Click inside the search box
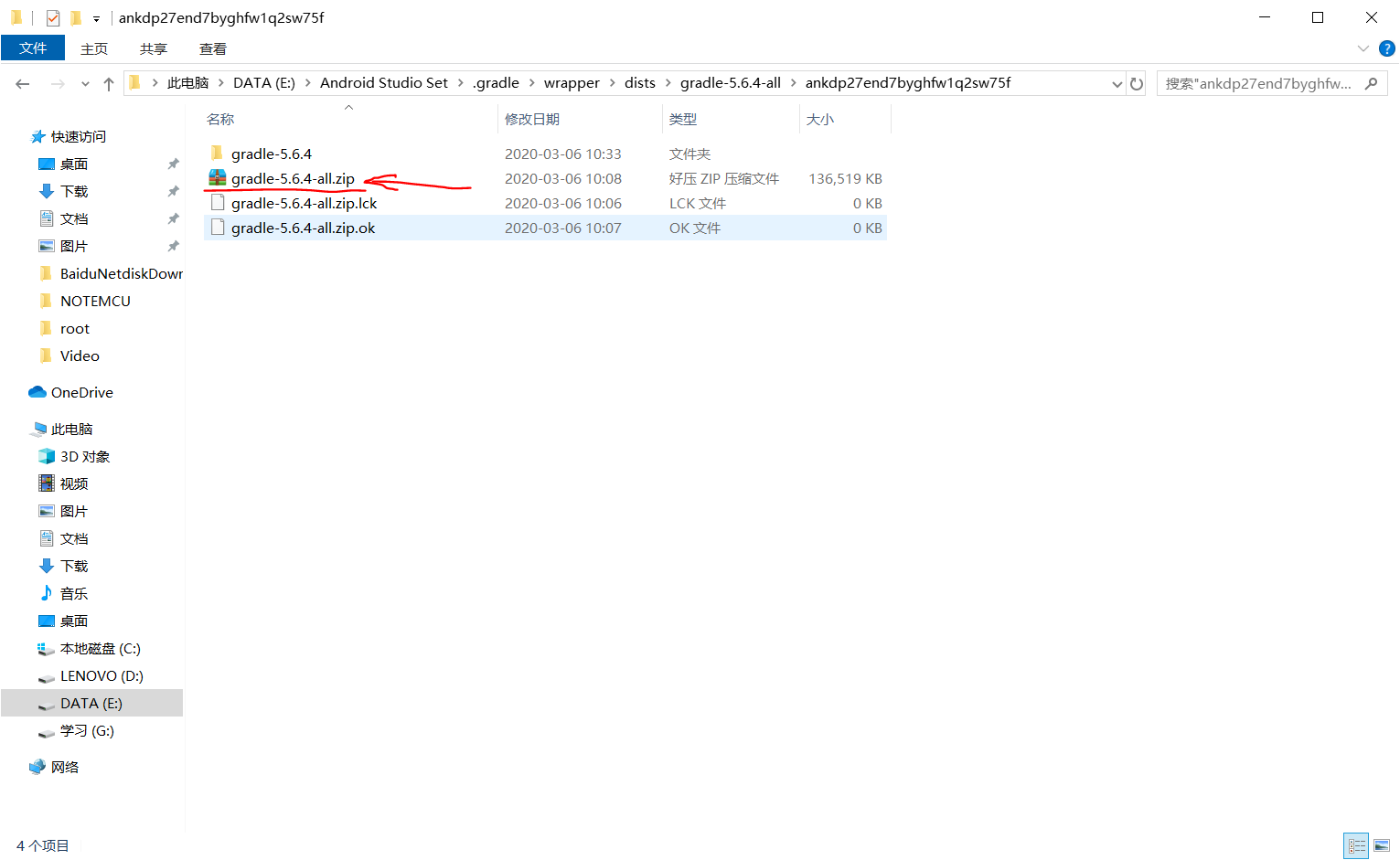The height and width of the screenshot is (860, 1400). [x=1262, y=82]
